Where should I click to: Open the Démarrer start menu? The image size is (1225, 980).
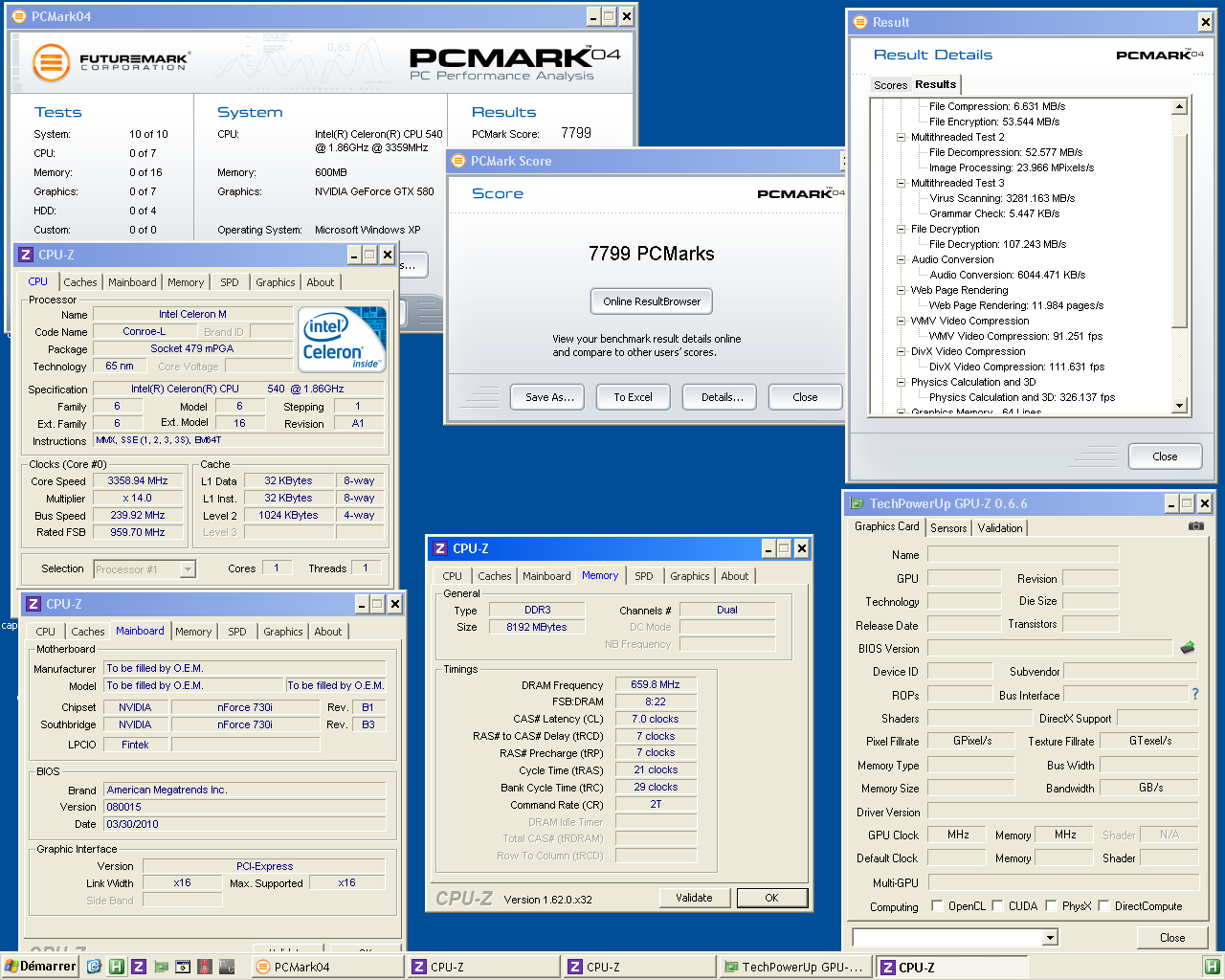40,967
